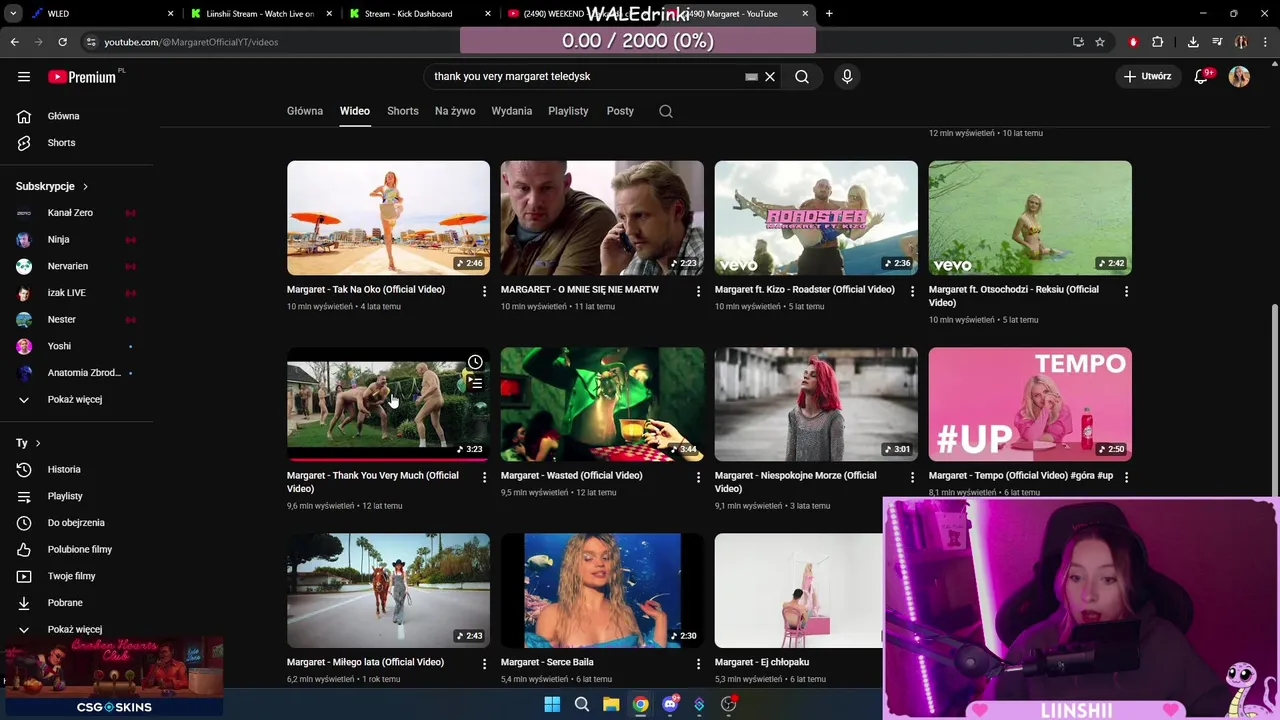Open the notifications bell
The width and height of the screenshot is (1280, 720).
[1202, 76]
